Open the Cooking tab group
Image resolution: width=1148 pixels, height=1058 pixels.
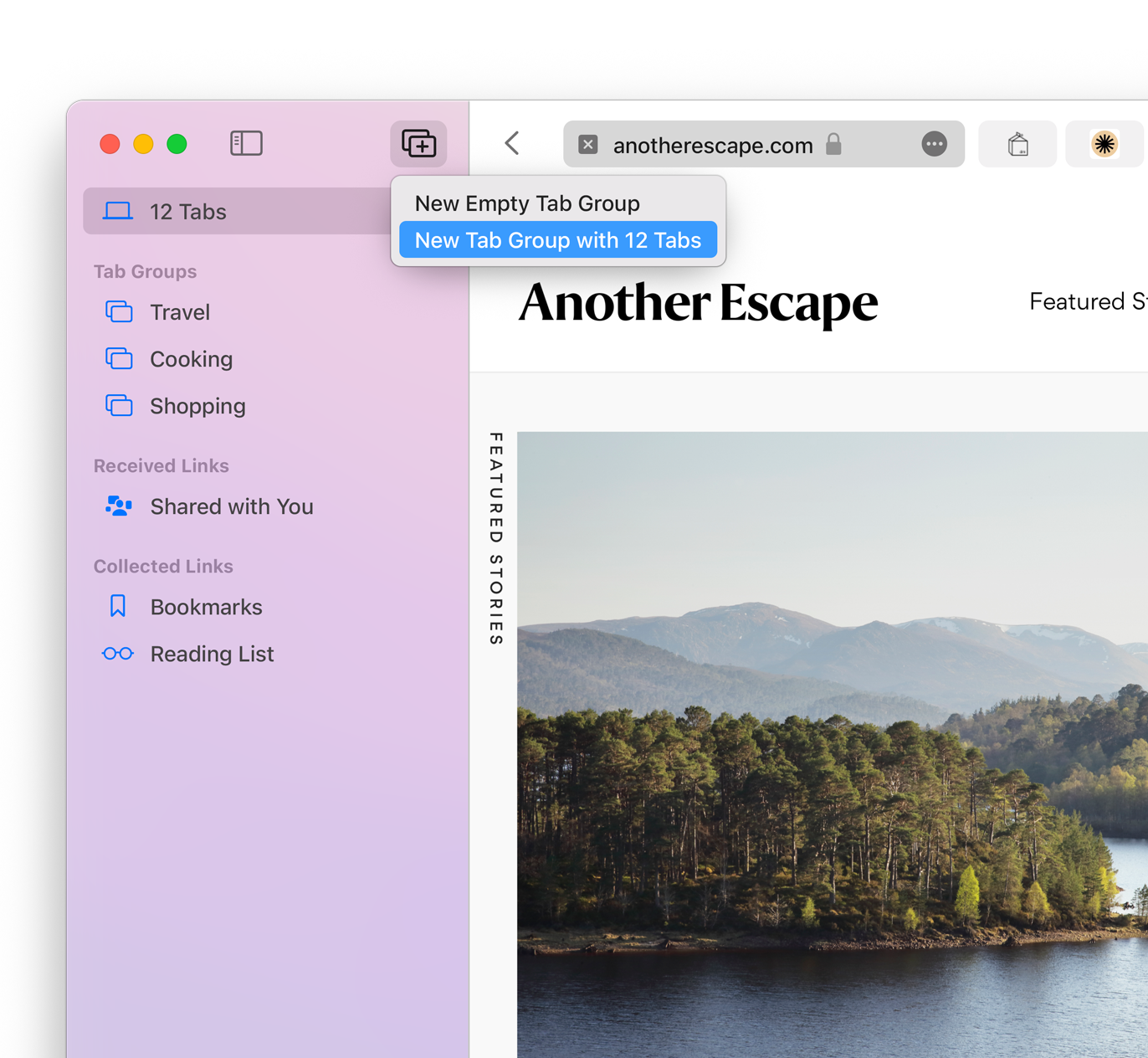click(x=191, y=359)
